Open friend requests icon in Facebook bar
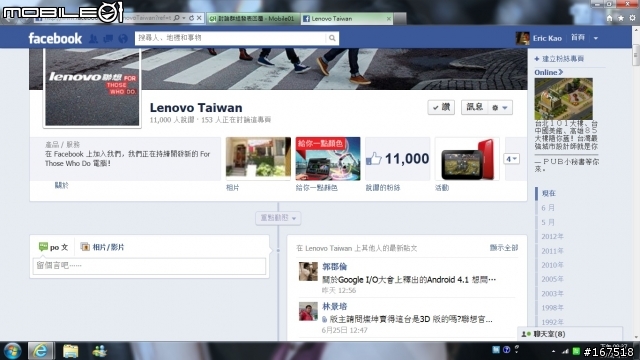 [x=93, y=38]
